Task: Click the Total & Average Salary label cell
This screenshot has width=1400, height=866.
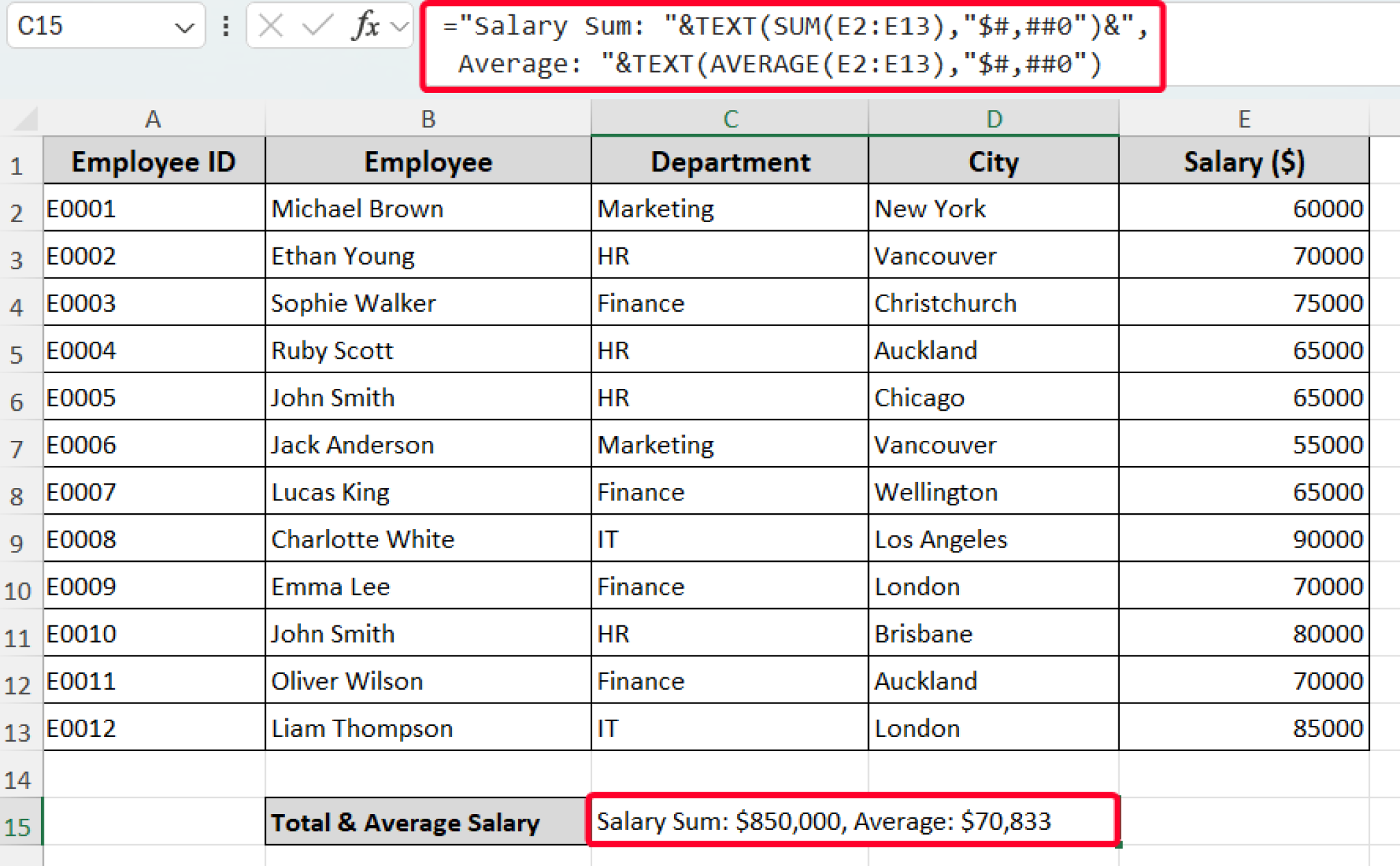Action: pyautogui.click(x=427, y=822)
